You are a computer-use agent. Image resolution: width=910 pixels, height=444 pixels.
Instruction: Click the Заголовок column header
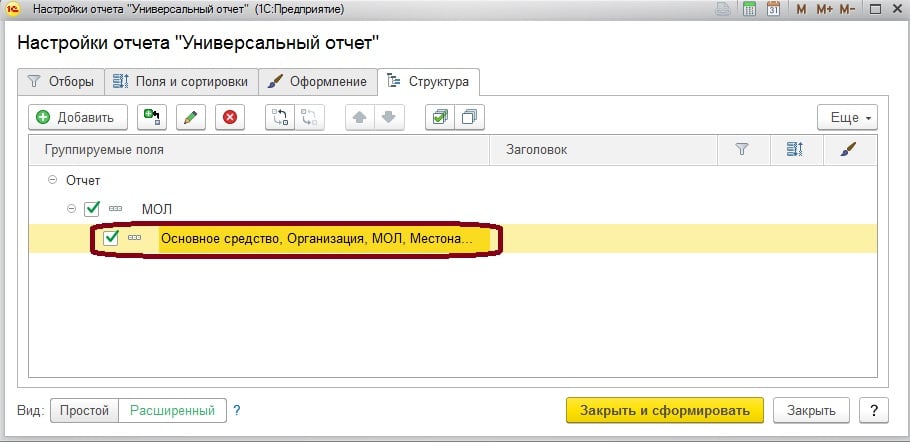click(536, 149)
